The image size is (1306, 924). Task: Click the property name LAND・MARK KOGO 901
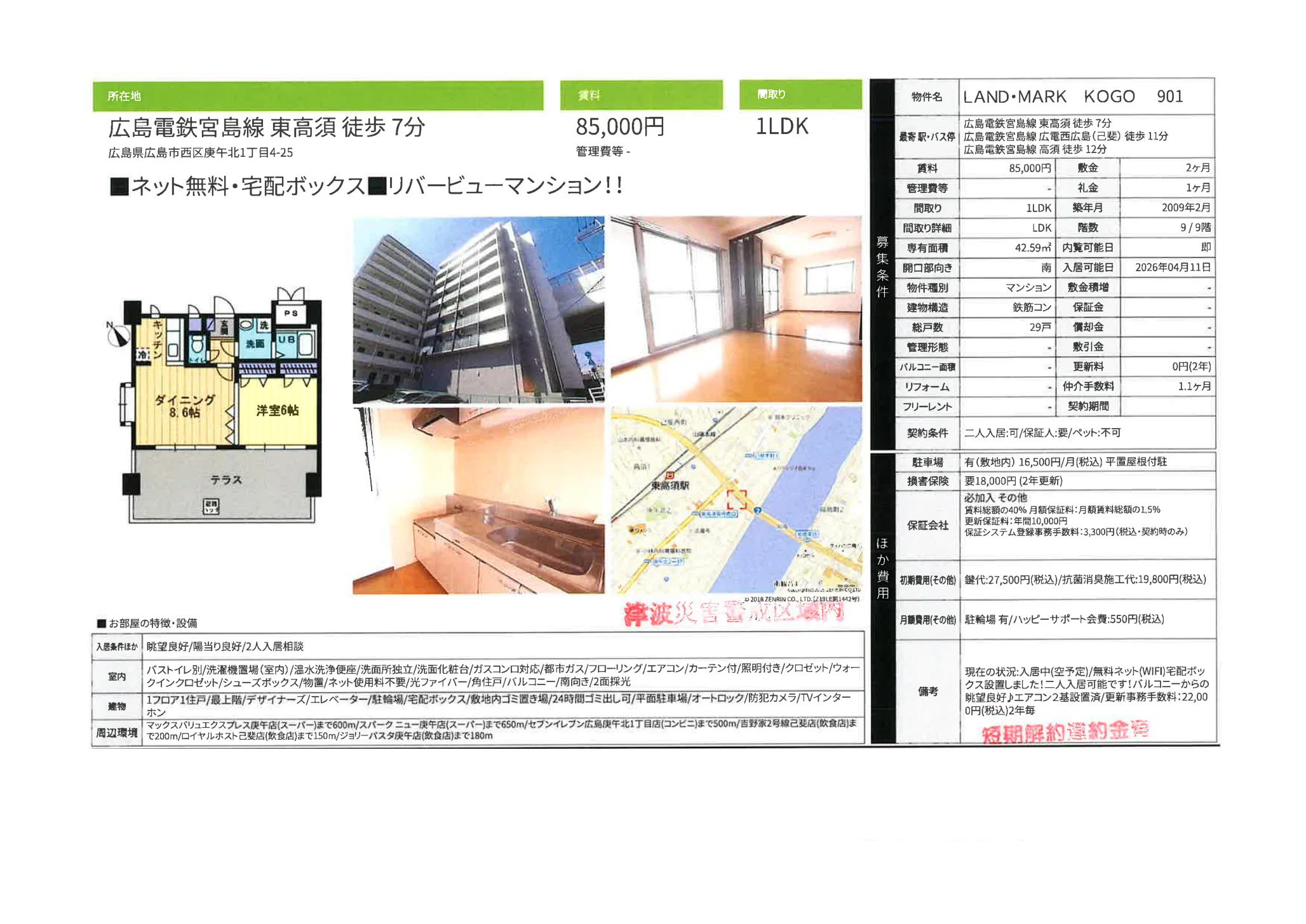click(x=1073, y=97)
